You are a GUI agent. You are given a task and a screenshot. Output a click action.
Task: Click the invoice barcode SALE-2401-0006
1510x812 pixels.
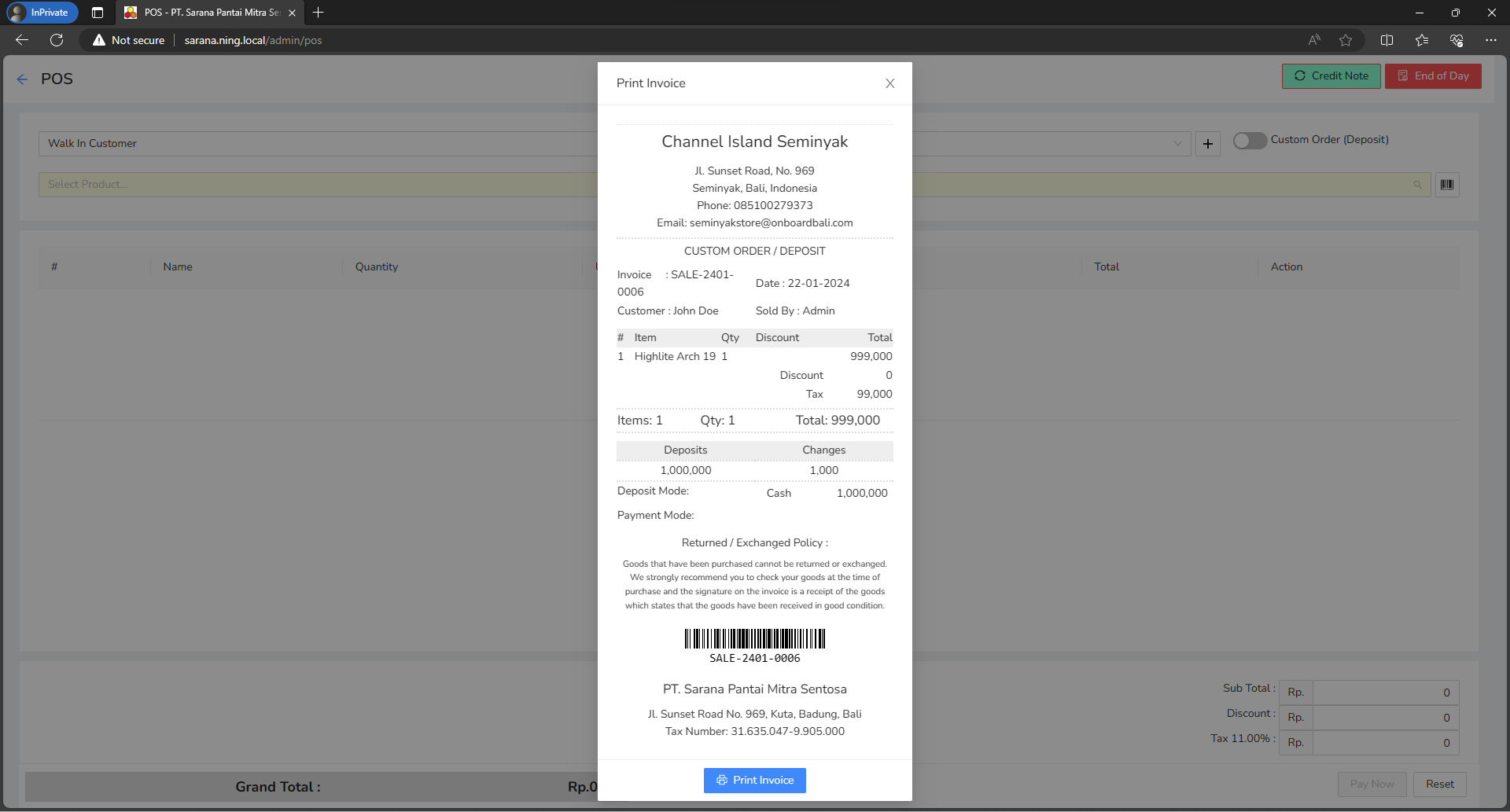tap(755, 646)
